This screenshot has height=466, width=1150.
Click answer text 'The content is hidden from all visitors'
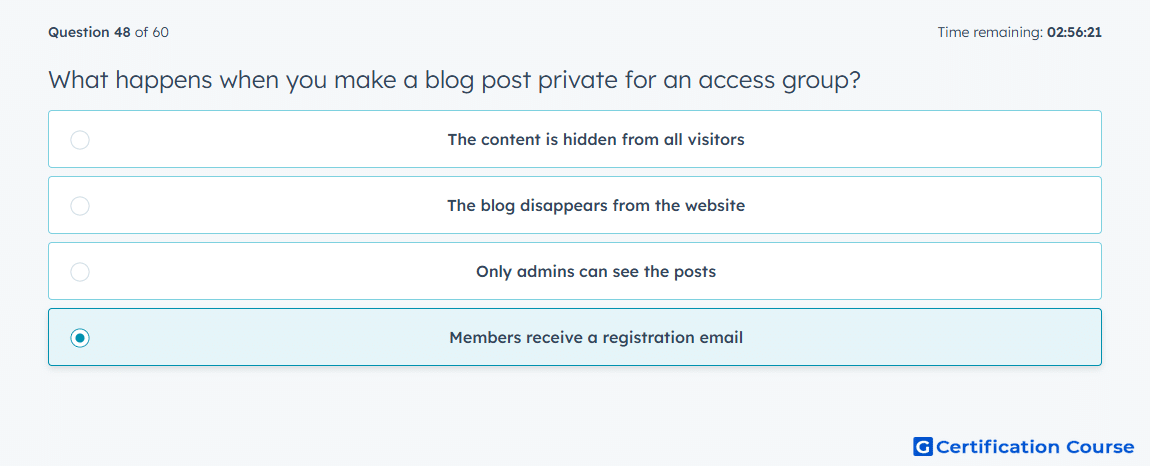(596, 139)
